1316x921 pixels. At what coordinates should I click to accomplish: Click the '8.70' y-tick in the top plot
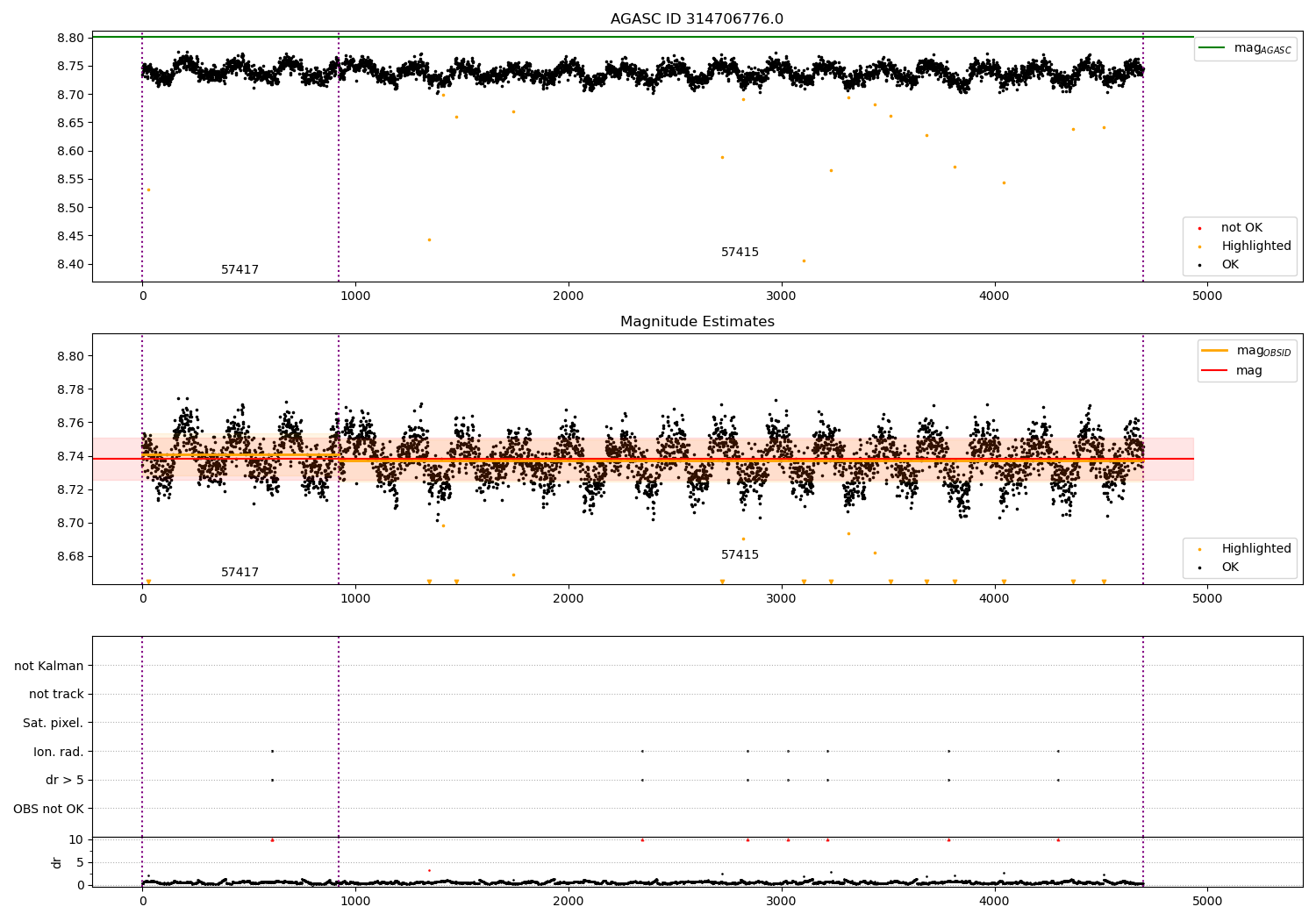click(71, 95)
